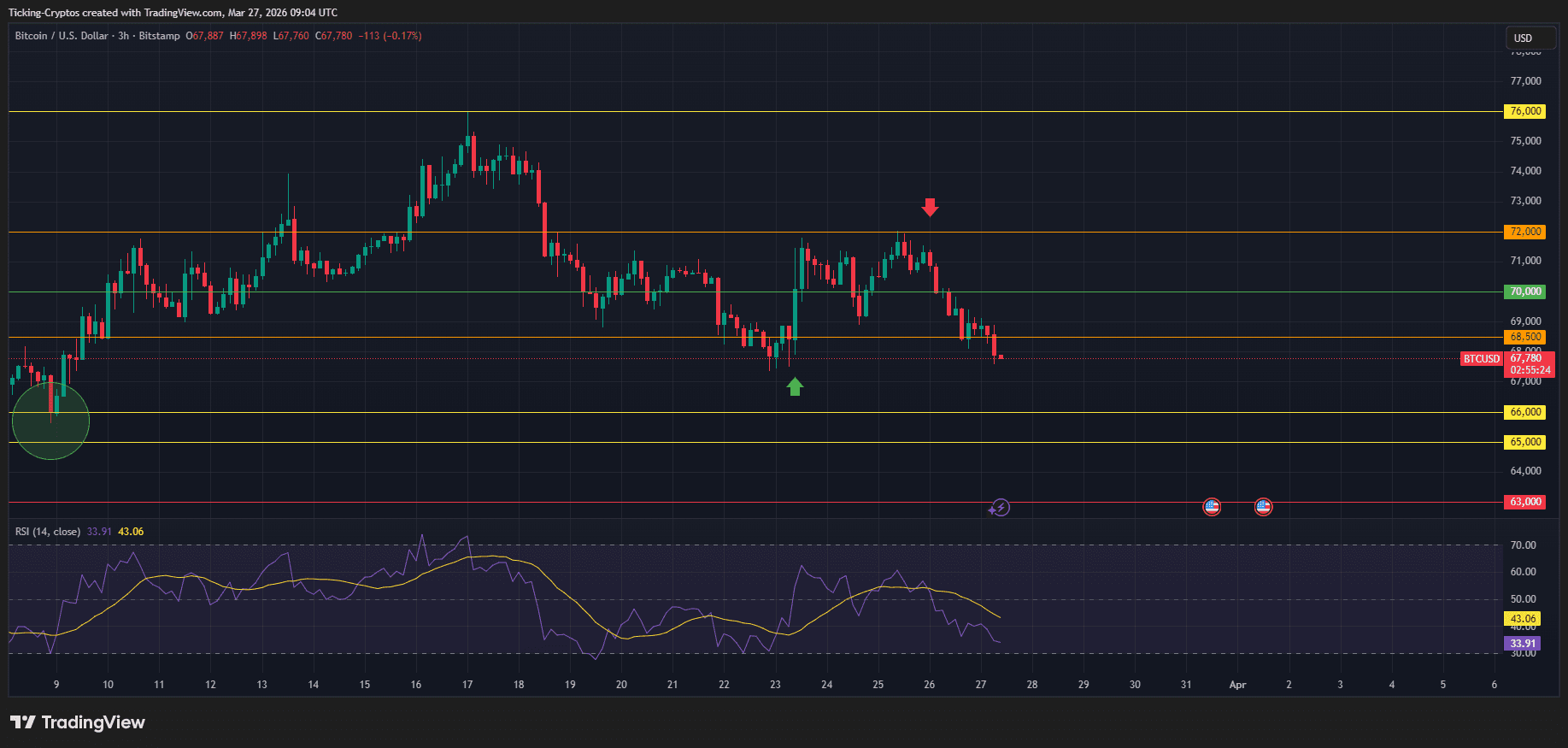Click the red down arrow marker
This screenshot has width=1568, height=748.
coord(930,207)
